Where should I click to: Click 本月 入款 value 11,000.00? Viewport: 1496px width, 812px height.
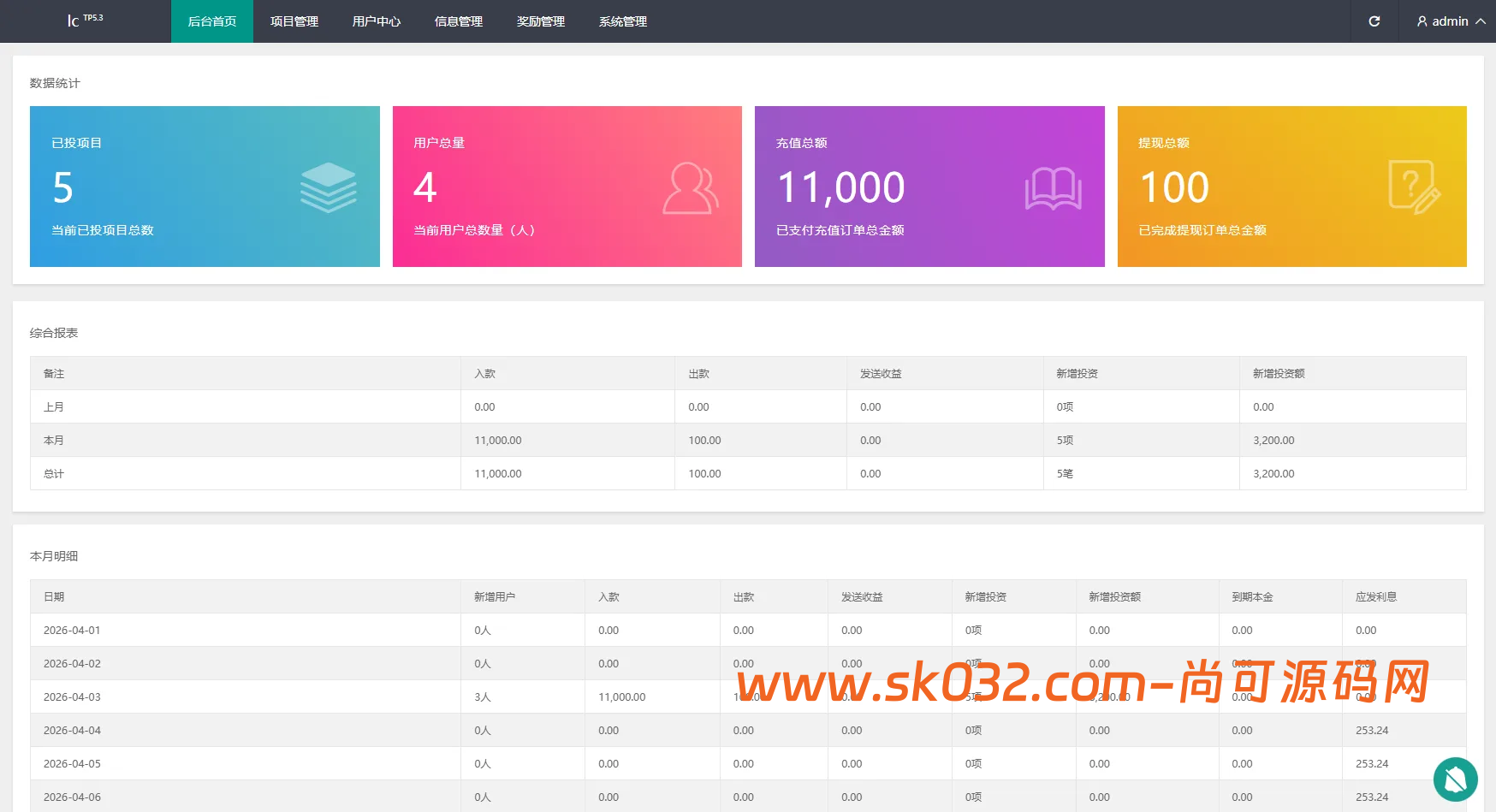(x=498, y=441)
